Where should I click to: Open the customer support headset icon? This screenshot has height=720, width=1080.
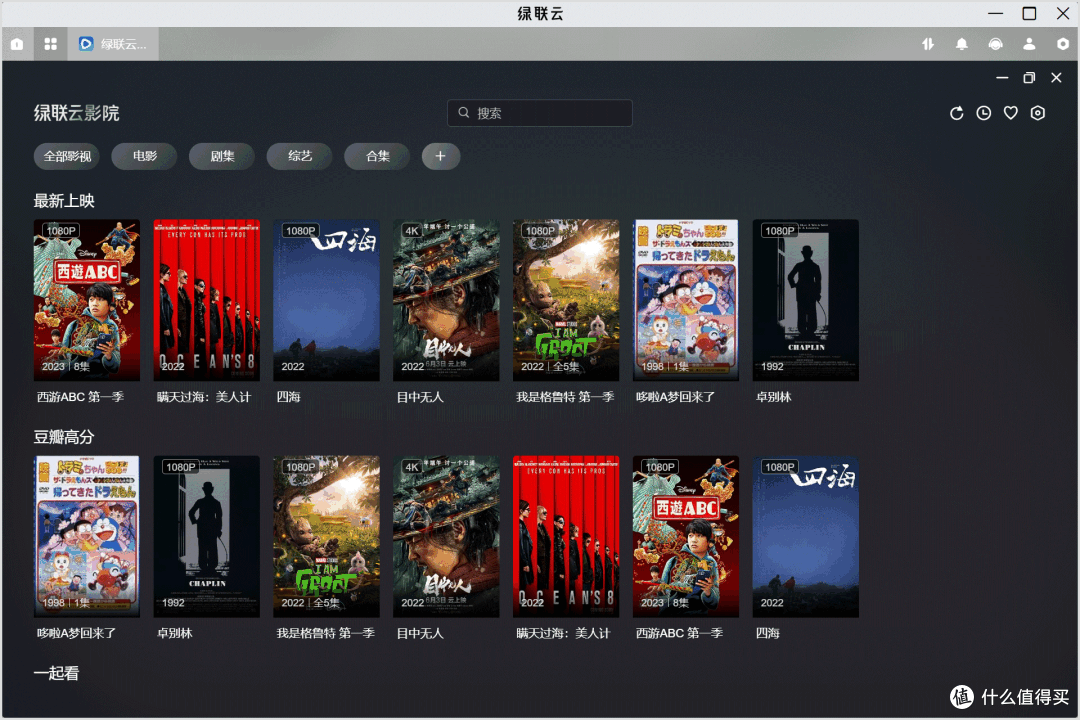tap(995, 44)
